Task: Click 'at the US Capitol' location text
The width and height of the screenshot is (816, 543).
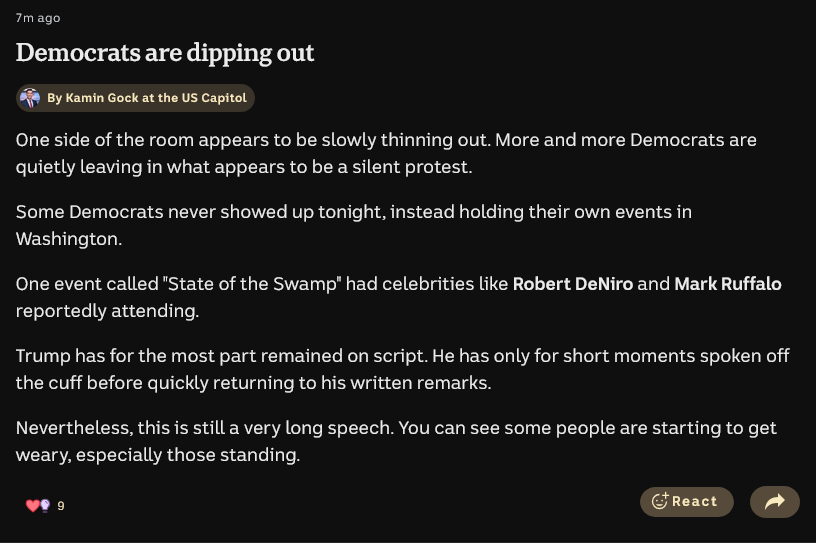Action: tap(194, 98)
